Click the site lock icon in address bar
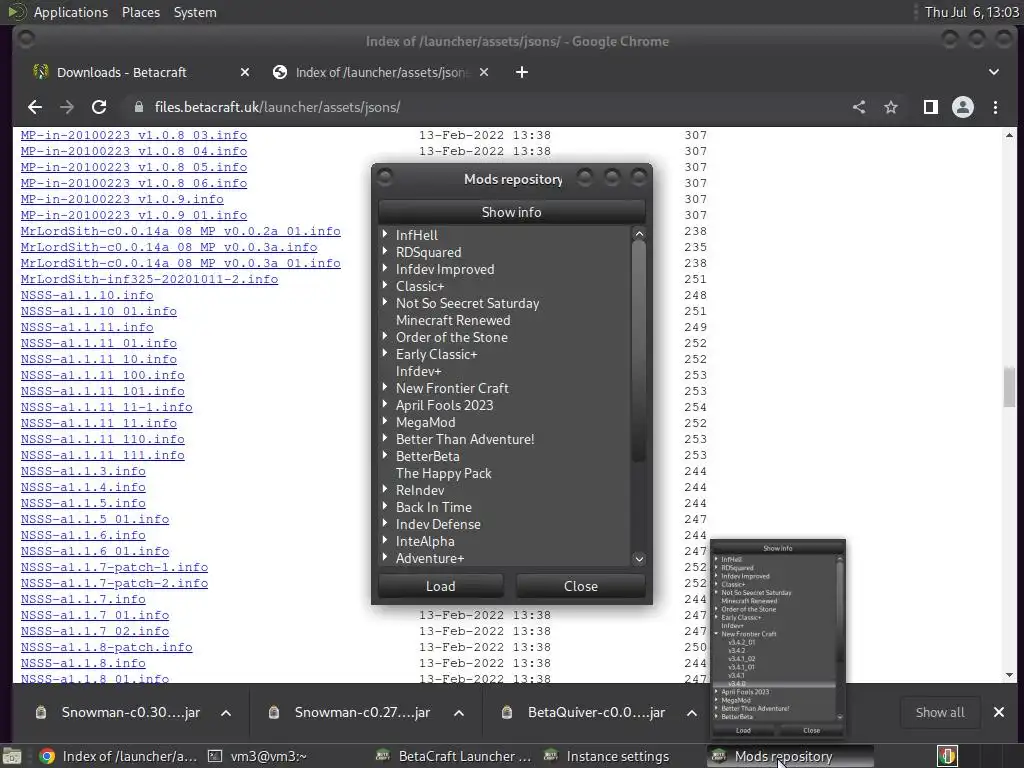The width and height of the screenshot is (1024, 768). click(138, 107)
